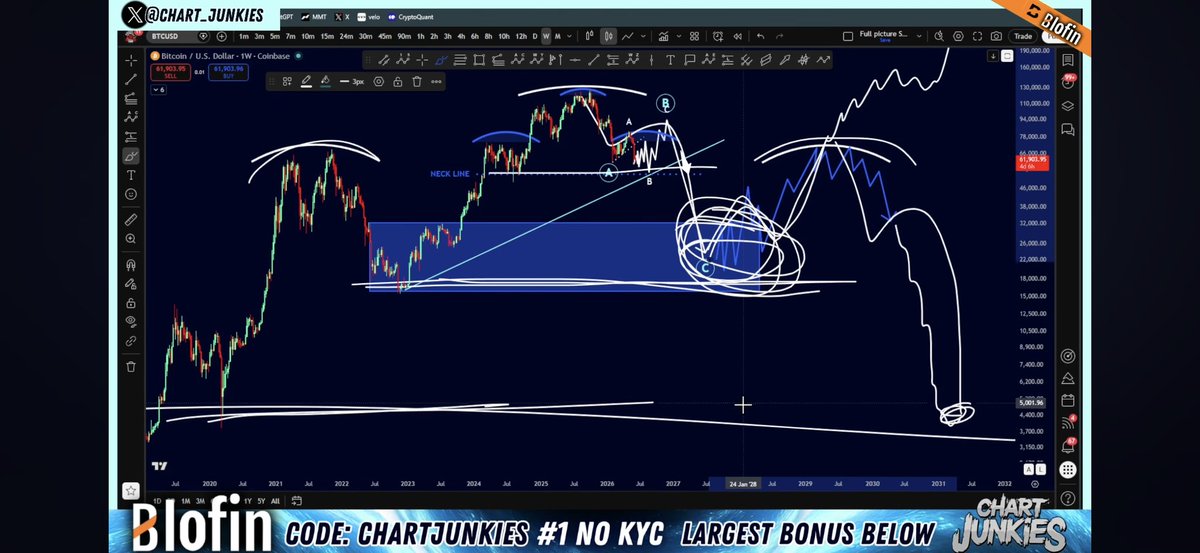
Task: Expand the layout name dropdown arrow
Action: coord(919,36)
